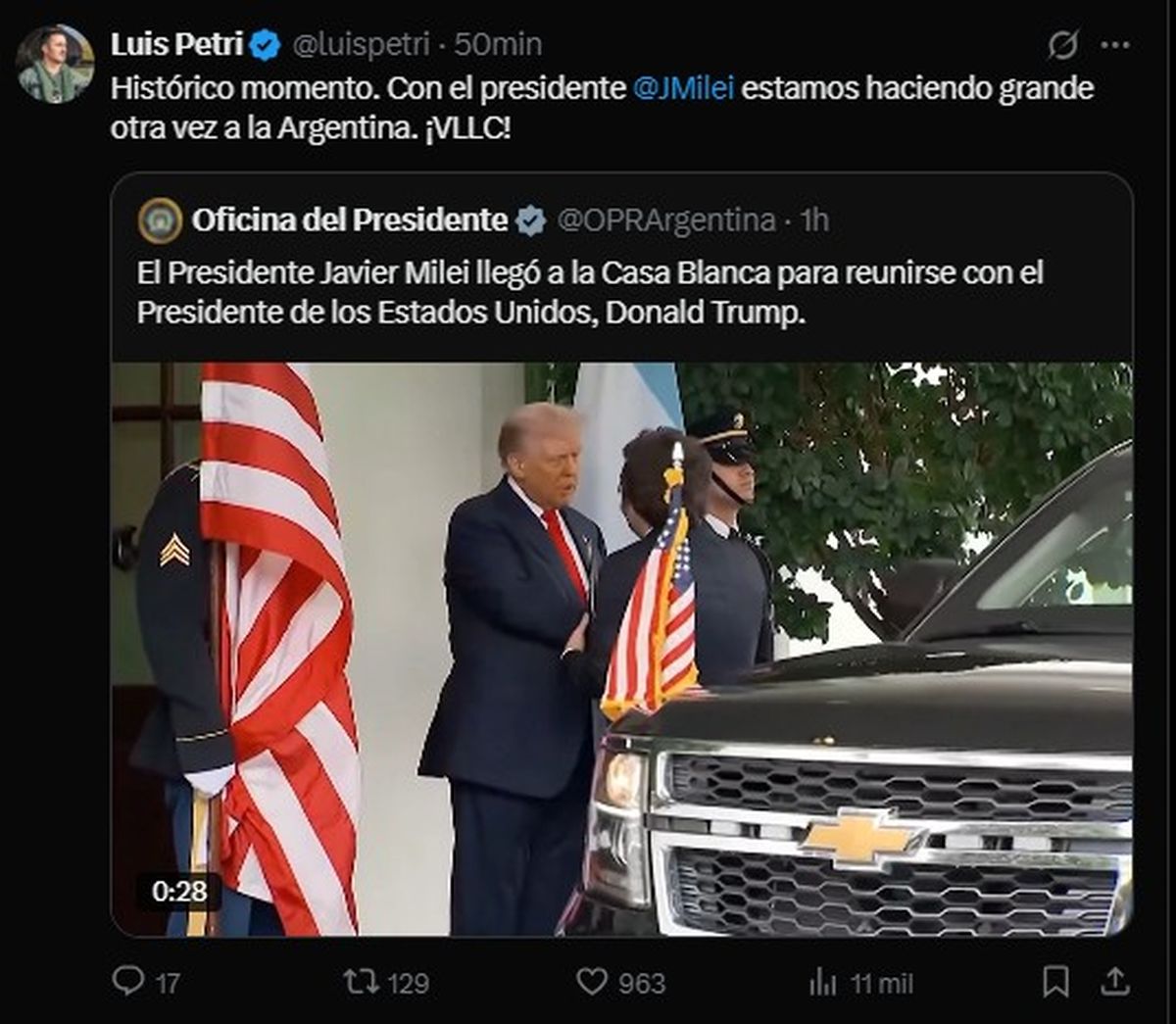Viewport: 1176px width, 1024px height.
Task: Play the video of Trump and Milei
Action: pos(621,649)
